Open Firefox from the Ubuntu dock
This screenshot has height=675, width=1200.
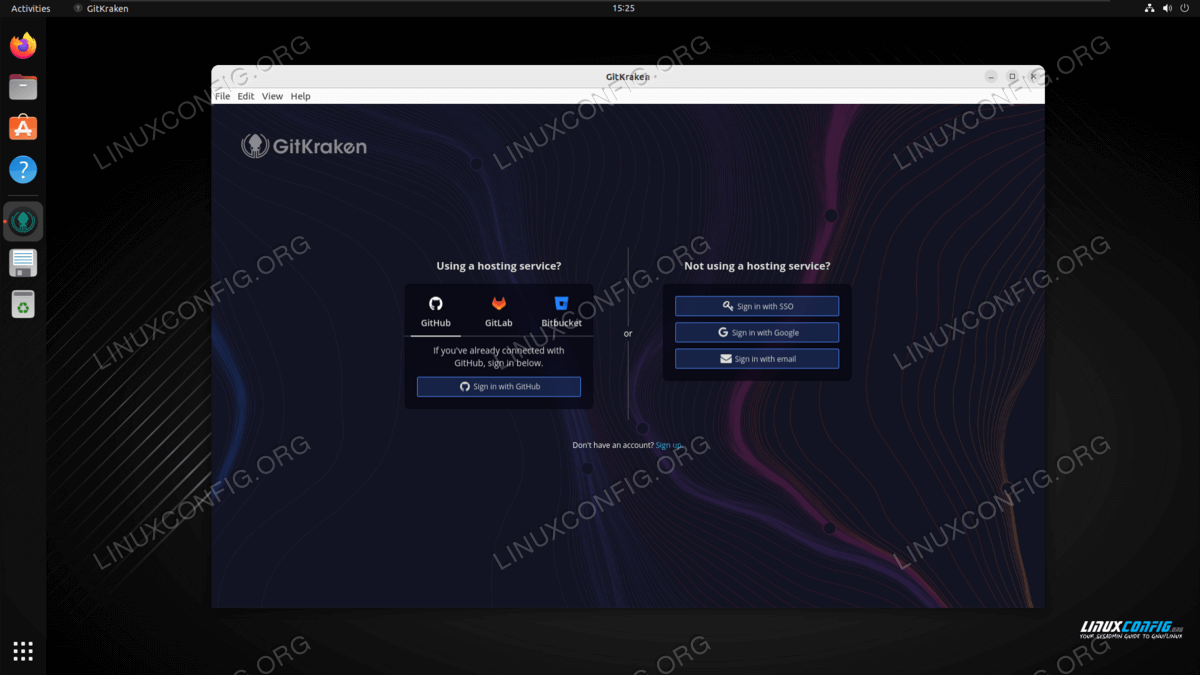pos(23,46)
